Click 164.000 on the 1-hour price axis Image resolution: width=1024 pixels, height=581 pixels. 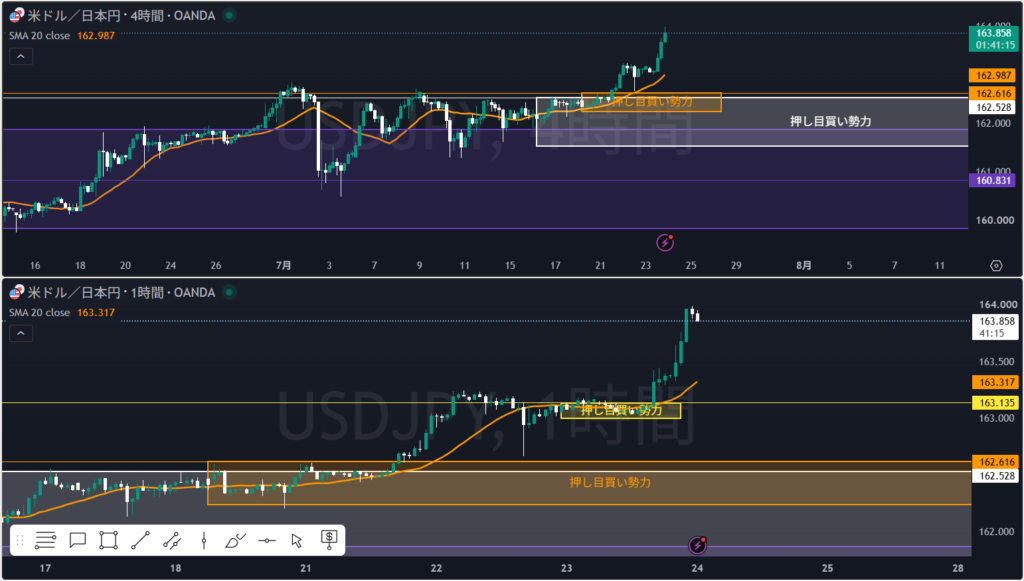coord(997,305)
